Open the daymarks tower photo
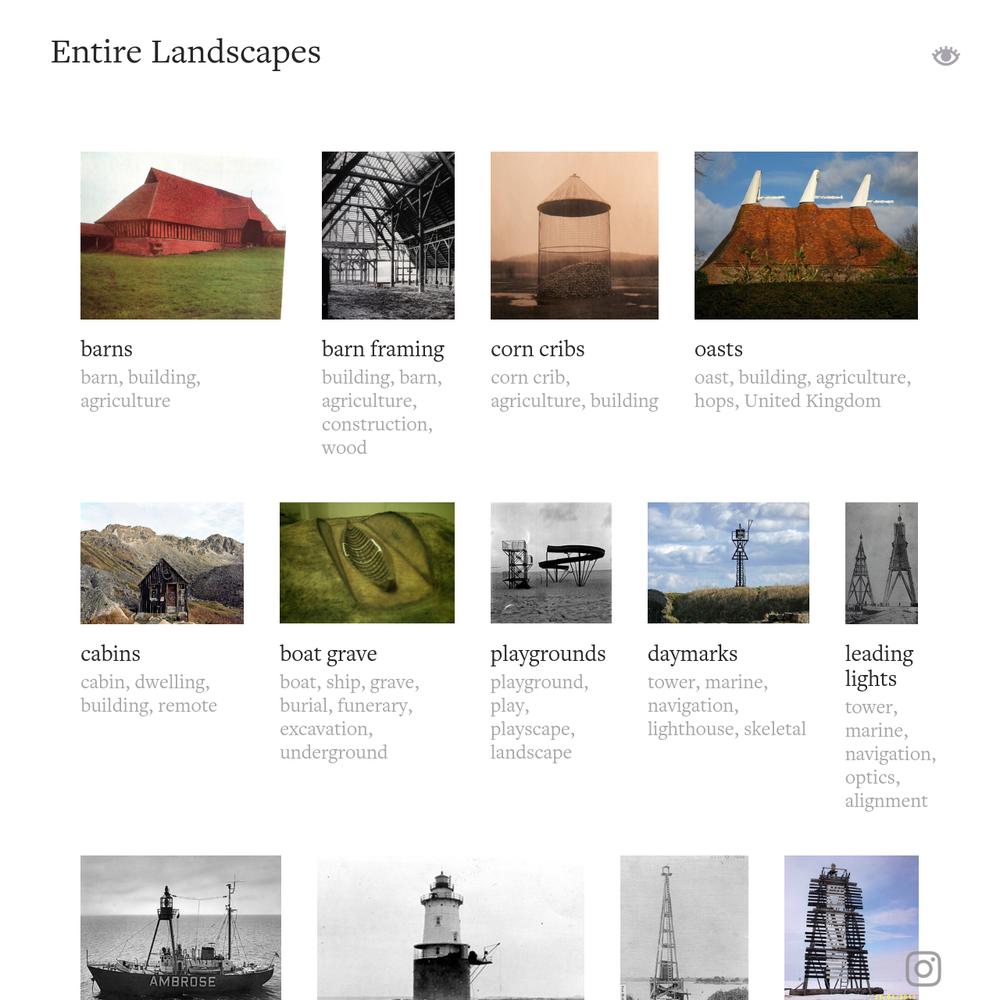 click(x=728, y=562)
